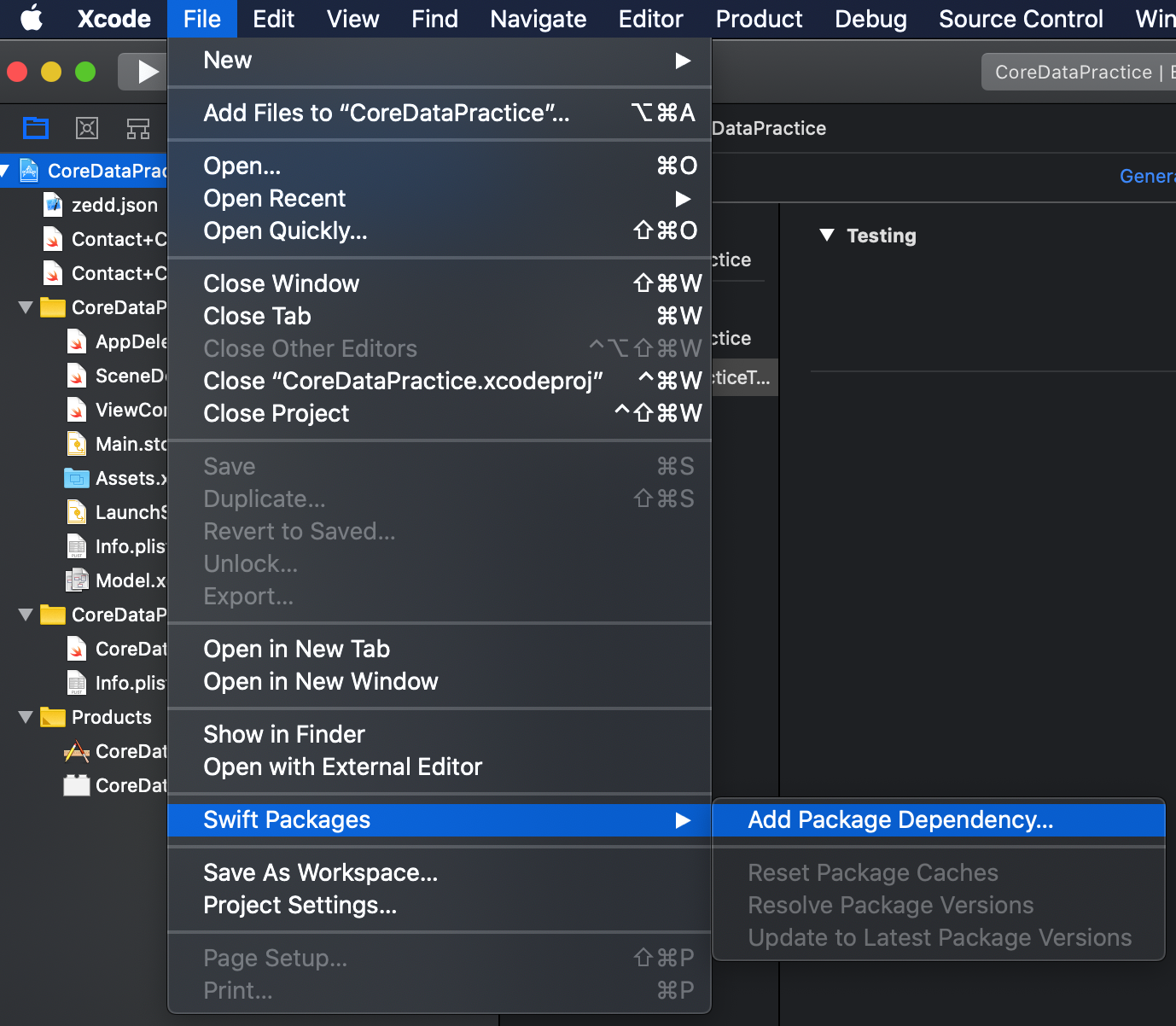Choose Add Files to "CoreDataPractice"…
This screenshot has width=1176, height=1026.
coord(440,113)
